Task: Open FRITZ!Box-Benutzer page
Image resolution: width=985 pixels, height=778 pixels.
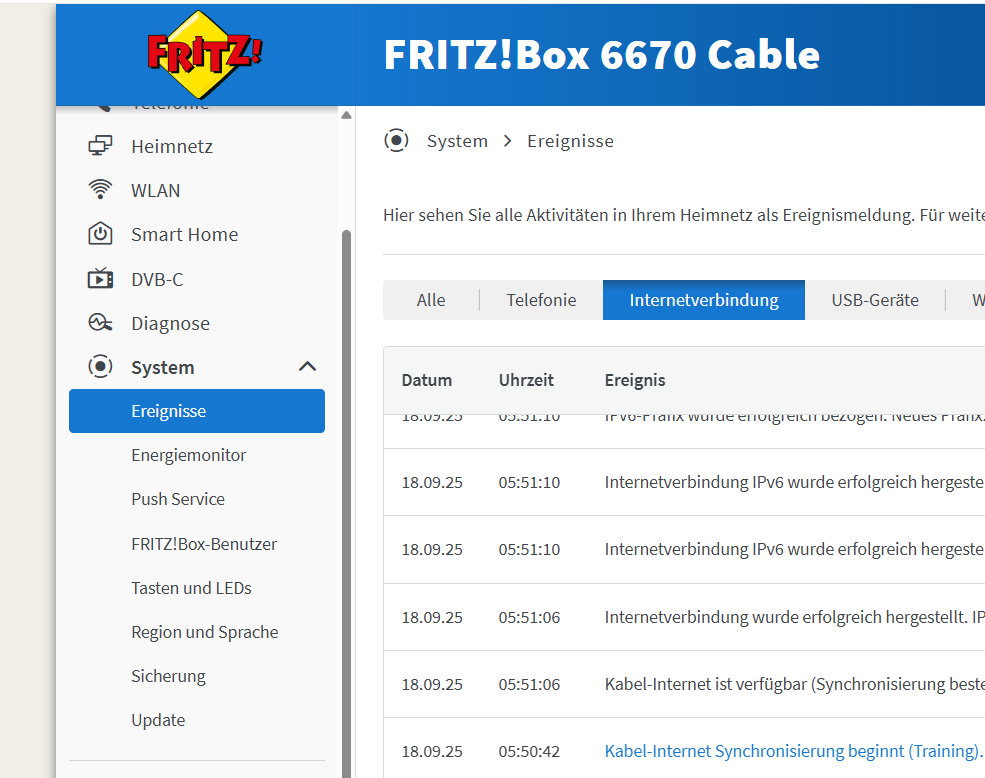Action: 204,544
